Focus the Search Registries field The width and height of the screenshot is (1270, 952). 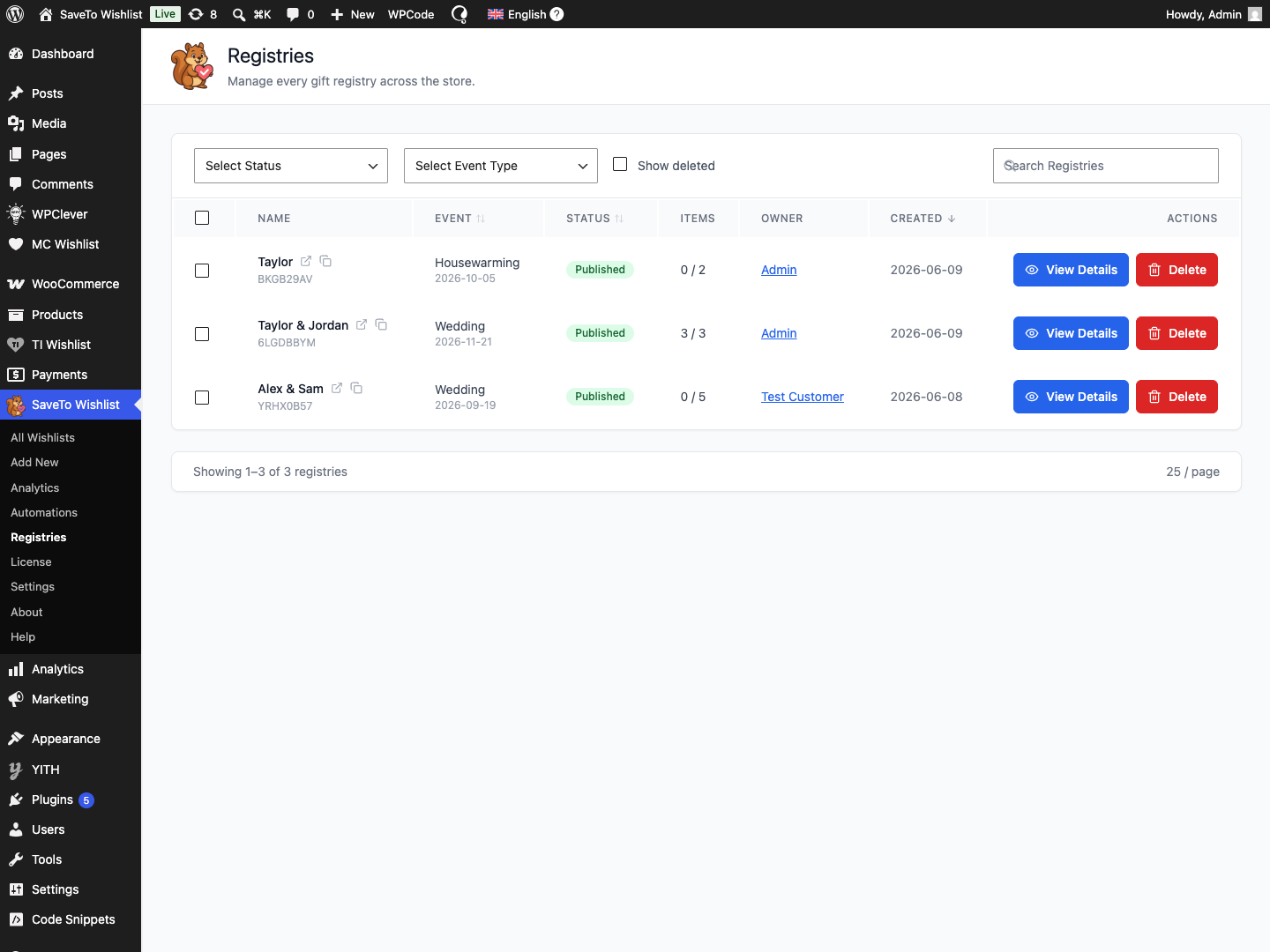coord(1106,166)
